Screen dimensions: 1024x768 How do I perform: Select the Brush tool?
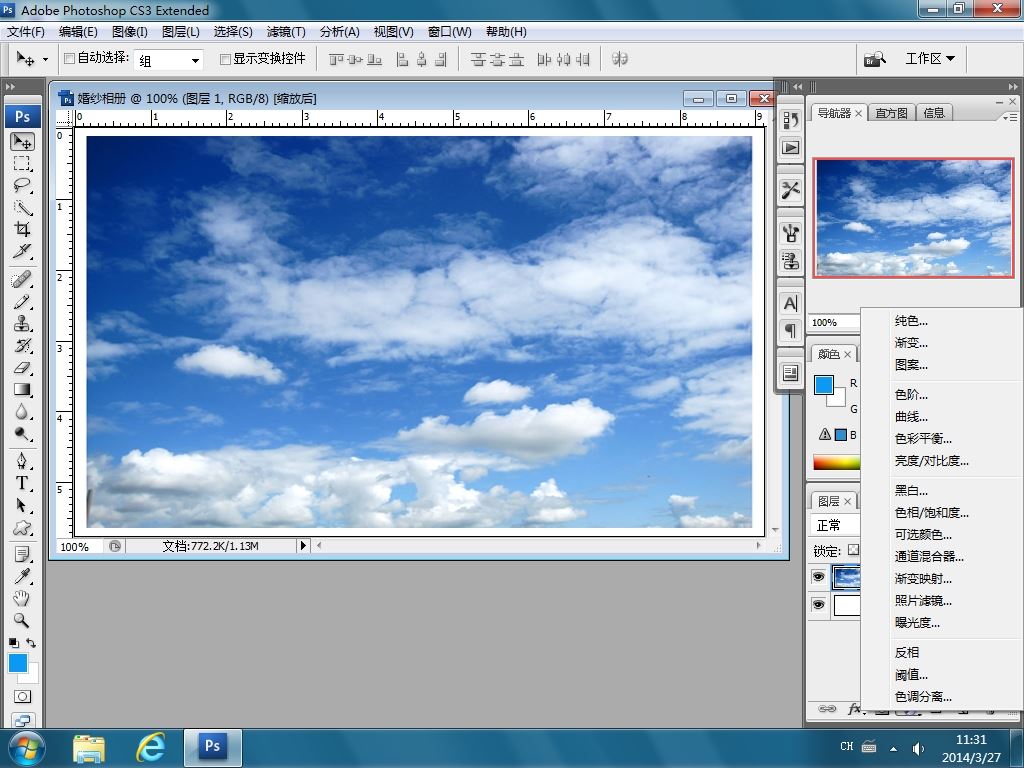(x=22, y=302)
